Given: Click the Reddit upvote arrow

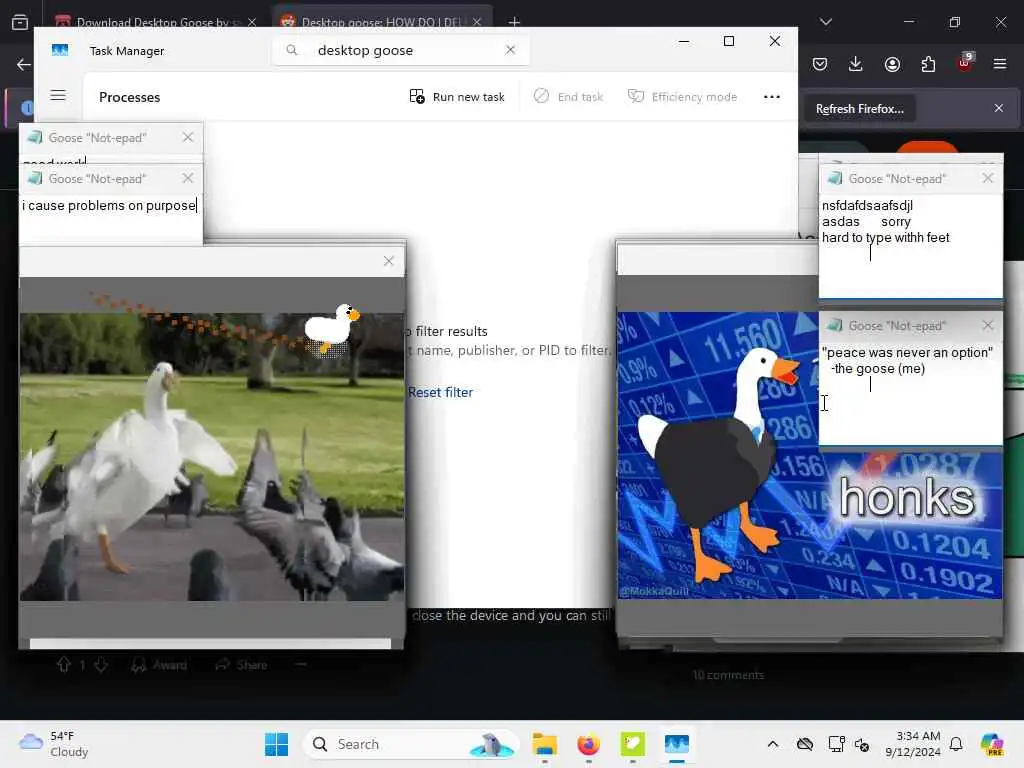Looking at the screenshot, I should click(x=63, y=665).
